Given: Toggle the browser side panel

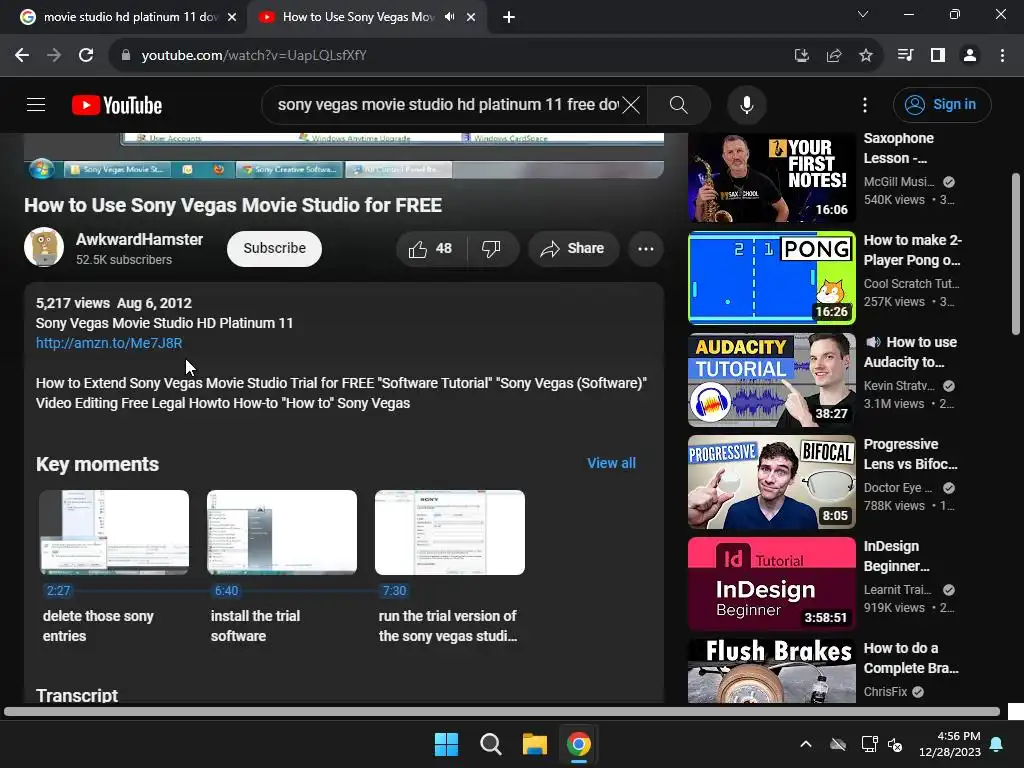Looking at the screenshot, I should pos(937,56).
